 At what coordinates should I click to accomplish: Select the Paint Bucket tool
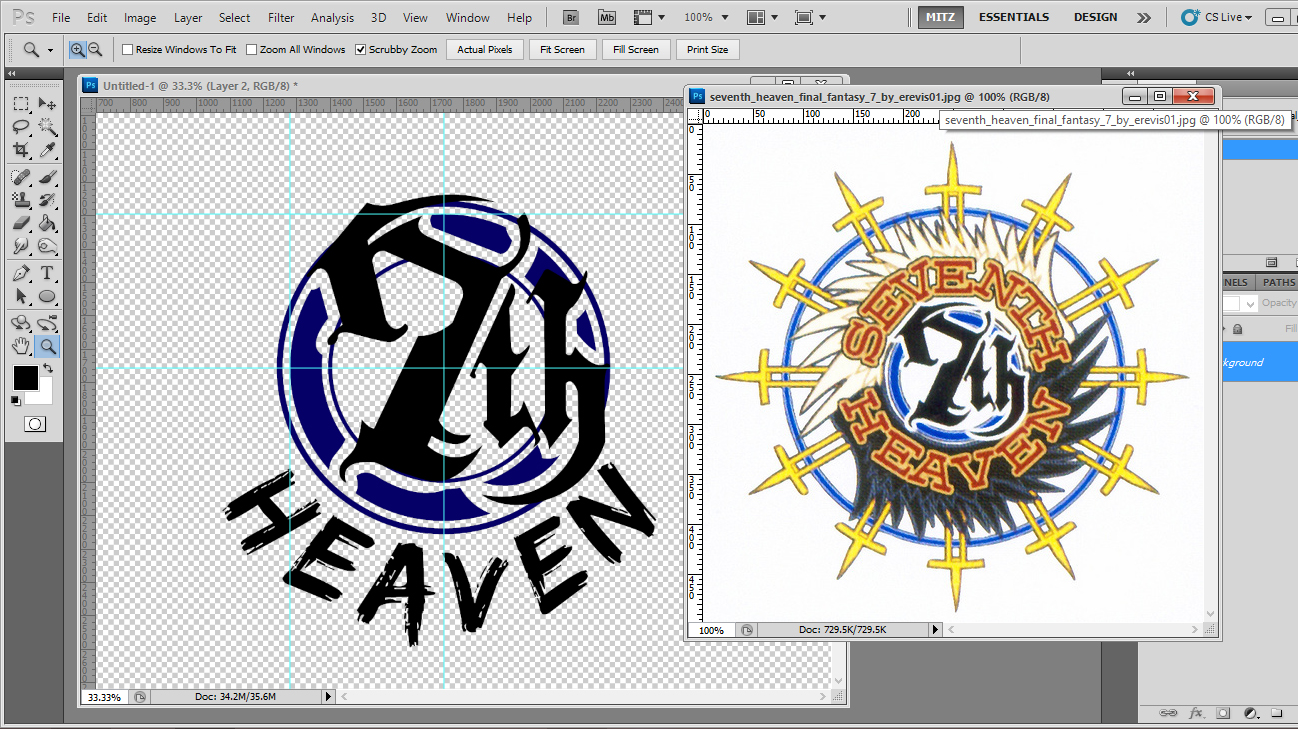(x=47, y=223)
